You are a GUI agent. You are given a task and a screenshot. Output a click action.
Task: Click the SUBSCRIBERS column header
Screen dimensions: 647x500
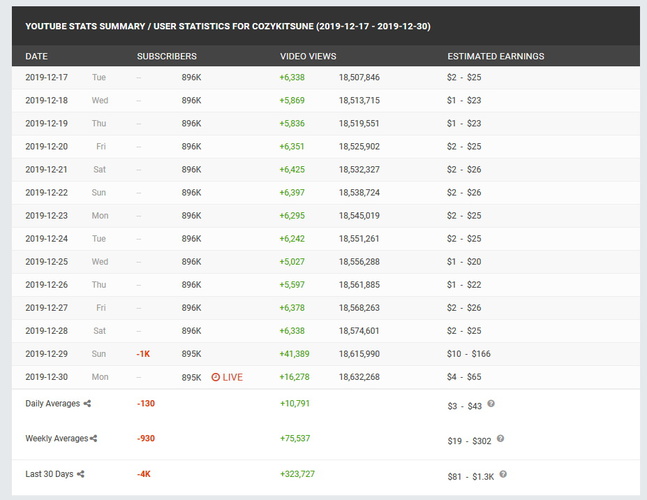coord(166,56)
